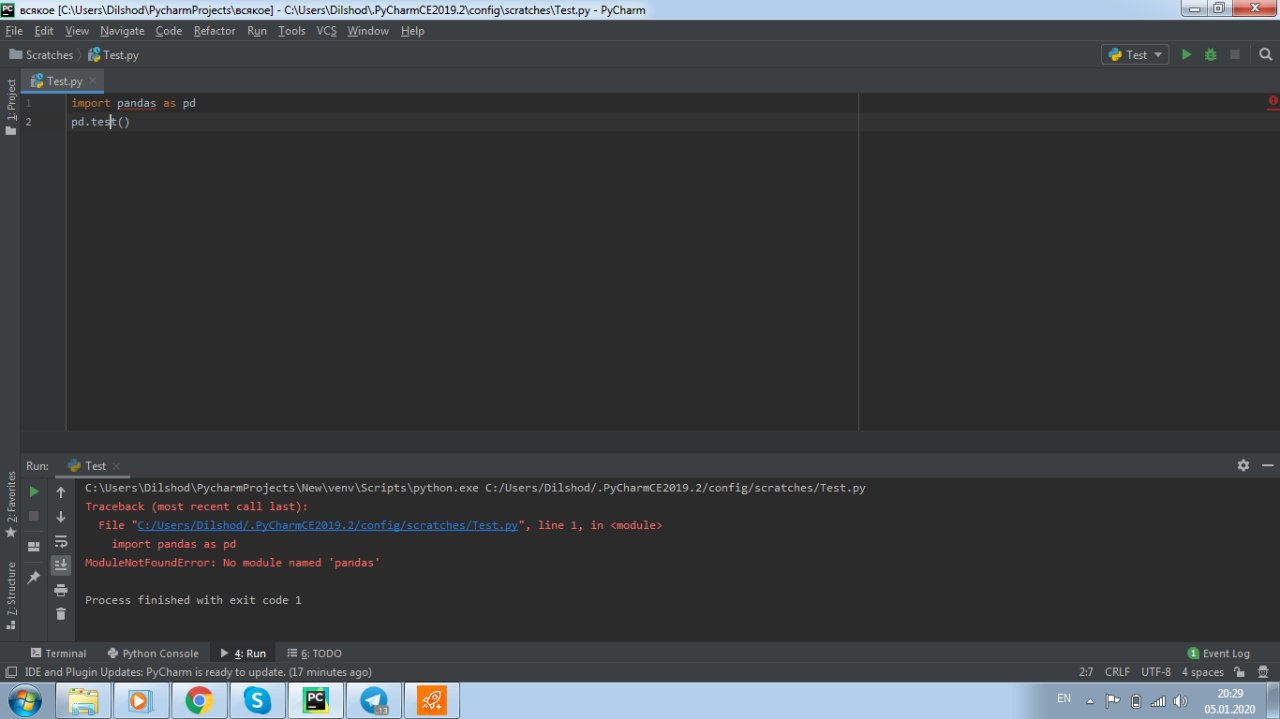Click 'Process finished with exit code 1'
Image resolution: width=1280 pixels, height=719 pixels.
click(x=193, y=600)
